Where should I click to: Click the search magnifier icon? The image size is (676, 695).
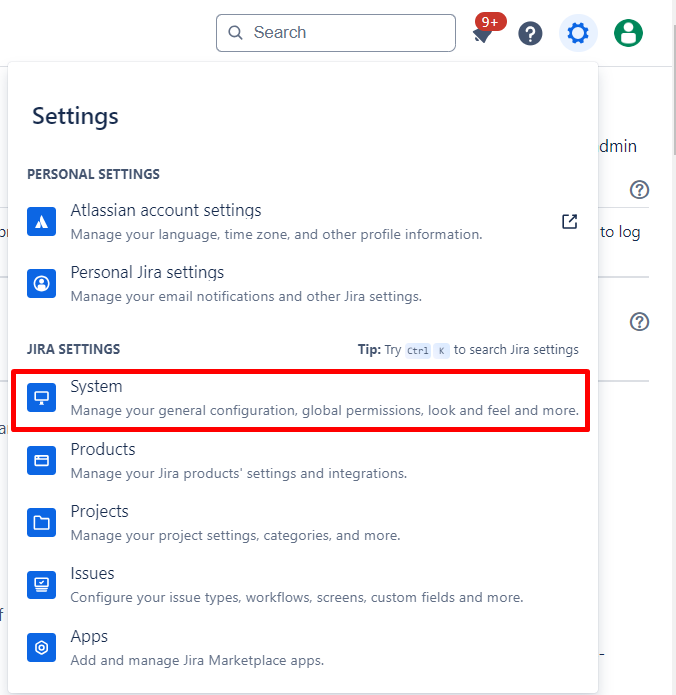(x=235, y=33)
